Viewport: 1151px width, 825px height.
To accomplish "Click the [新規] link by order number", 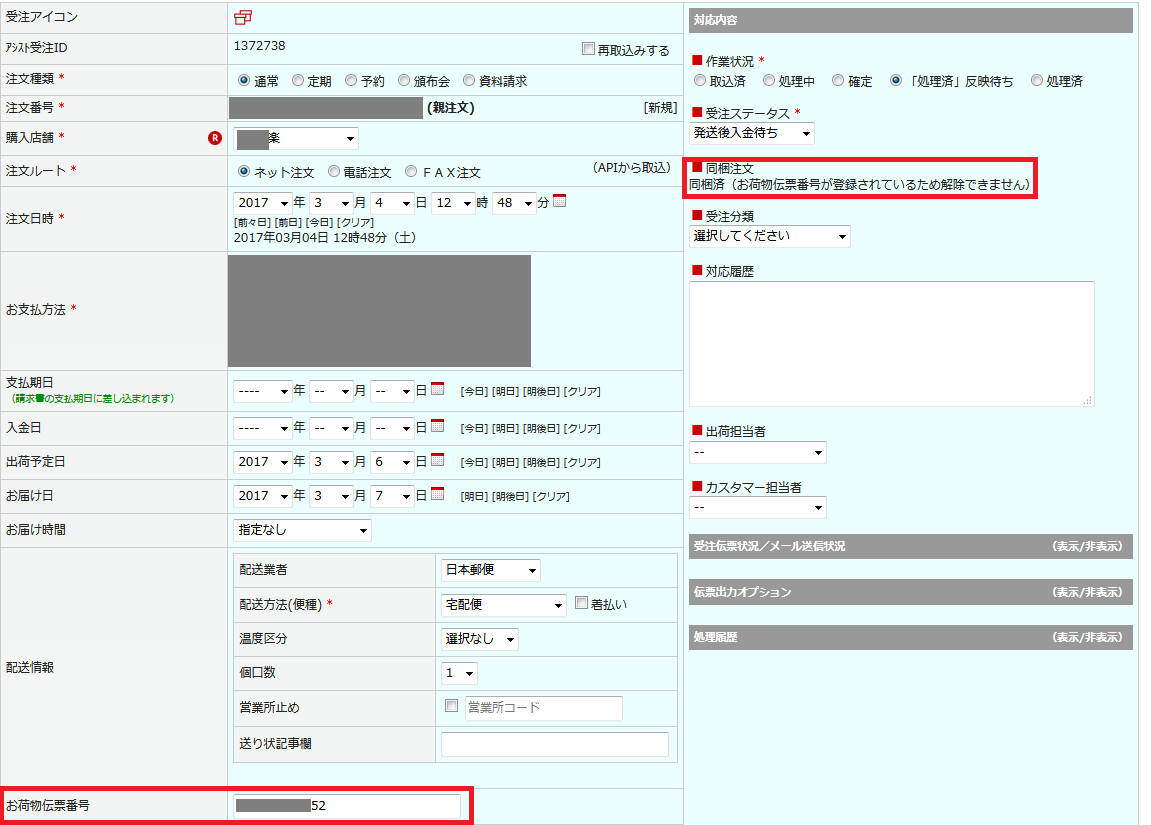I will [660, 107].
